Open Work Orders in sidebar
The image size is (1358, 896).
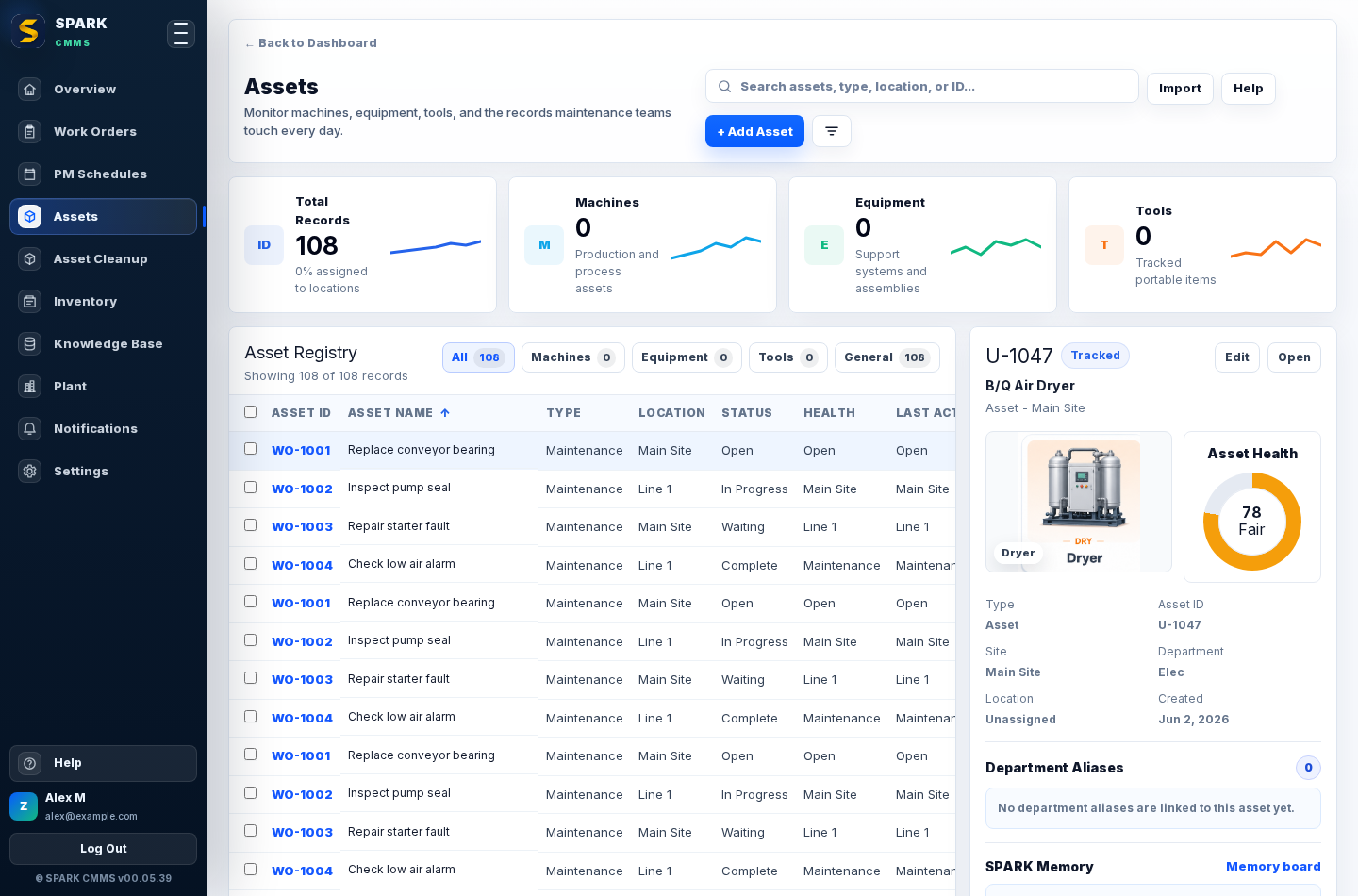(103, 132)
